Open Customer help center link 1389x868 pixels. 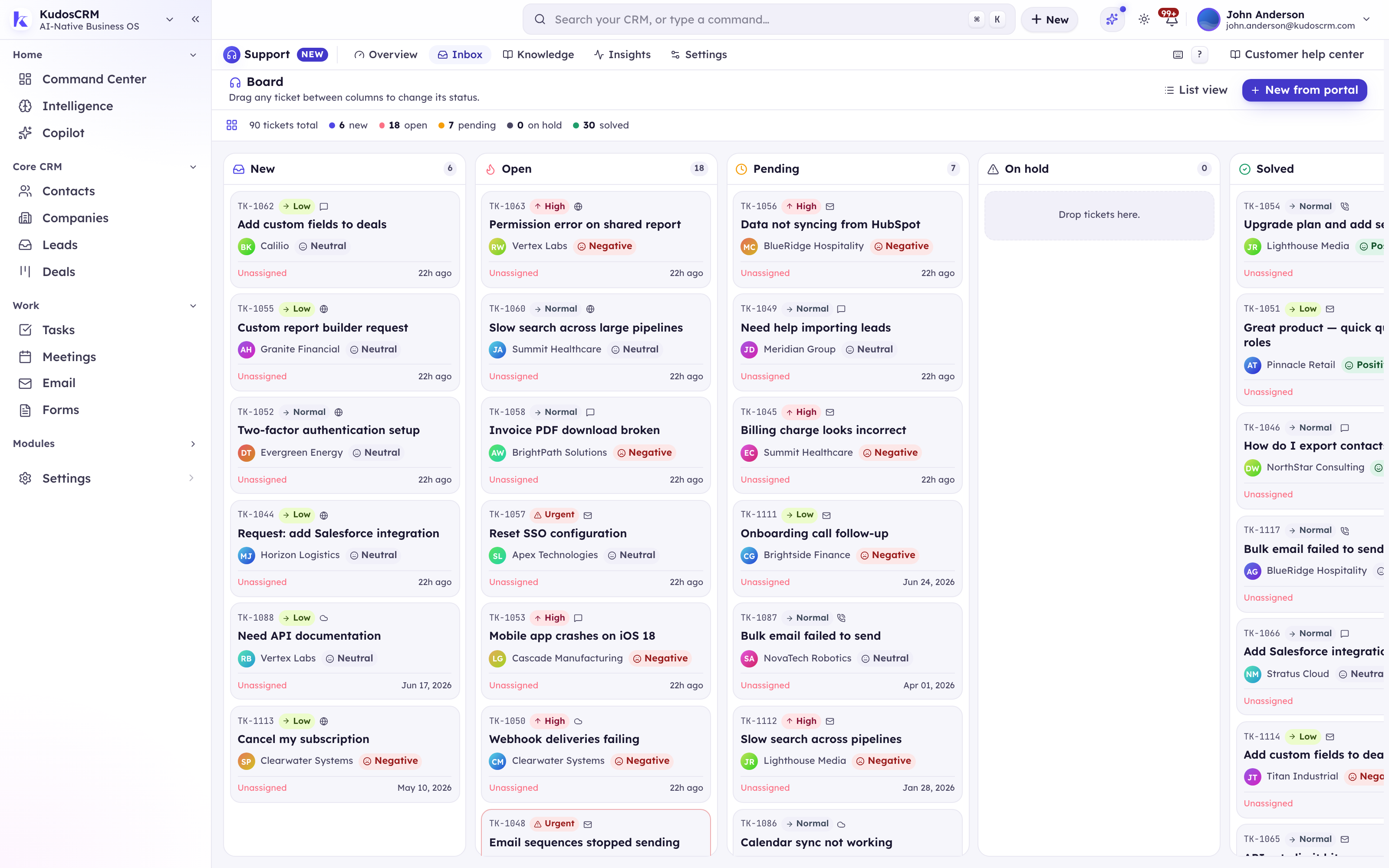[x=1297, y=55]
